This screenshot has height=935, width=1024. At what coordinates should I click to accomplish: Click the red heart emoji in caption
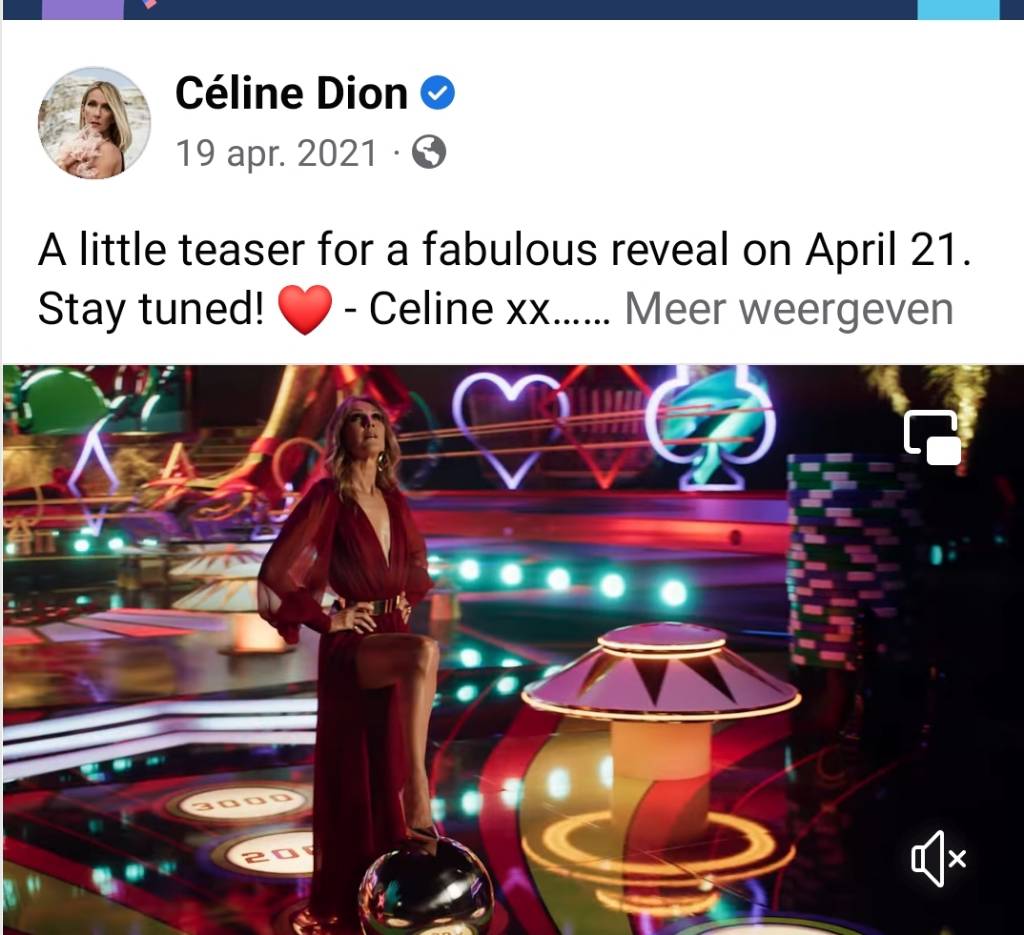click(305, 309)
